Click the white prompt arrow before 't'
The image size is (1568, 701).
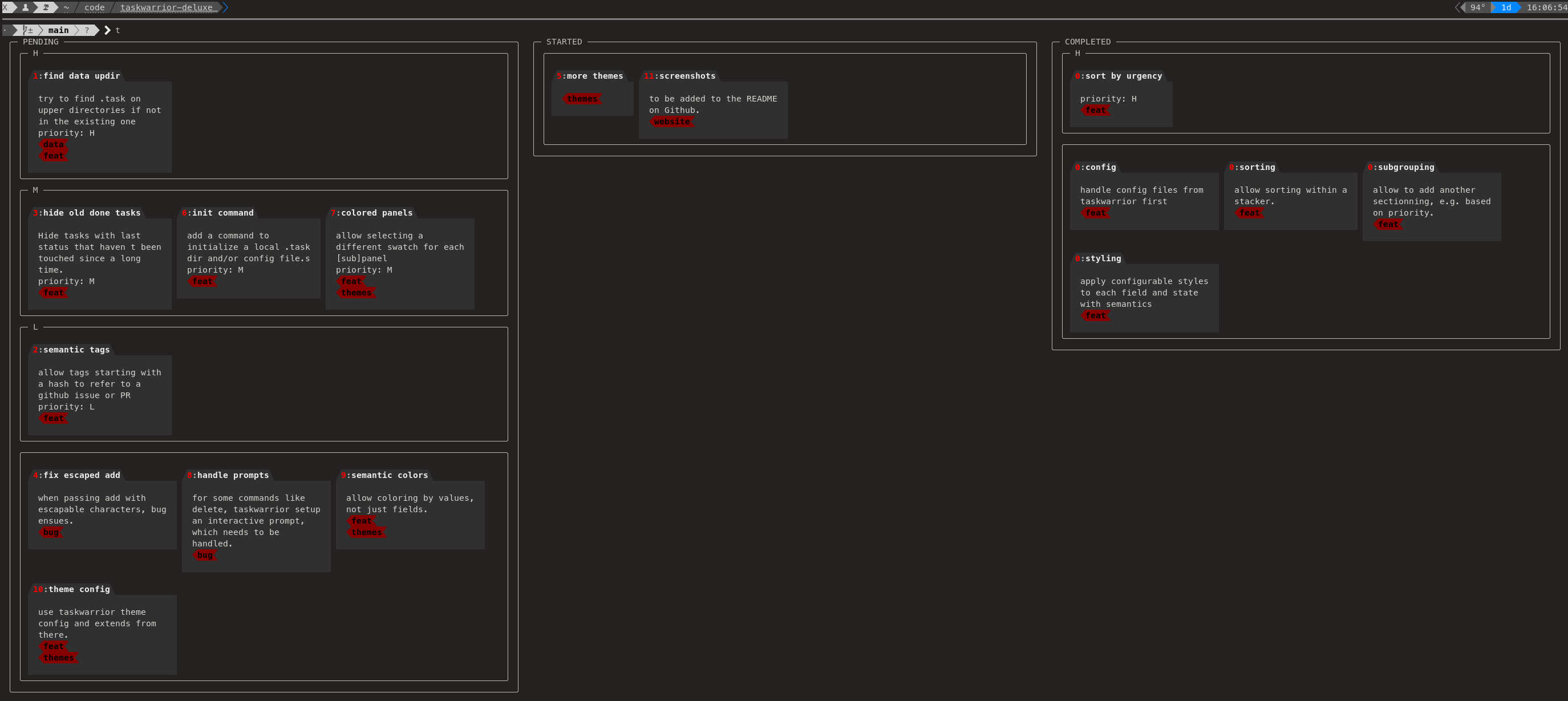pyautogui.click(x=107, y=30)
